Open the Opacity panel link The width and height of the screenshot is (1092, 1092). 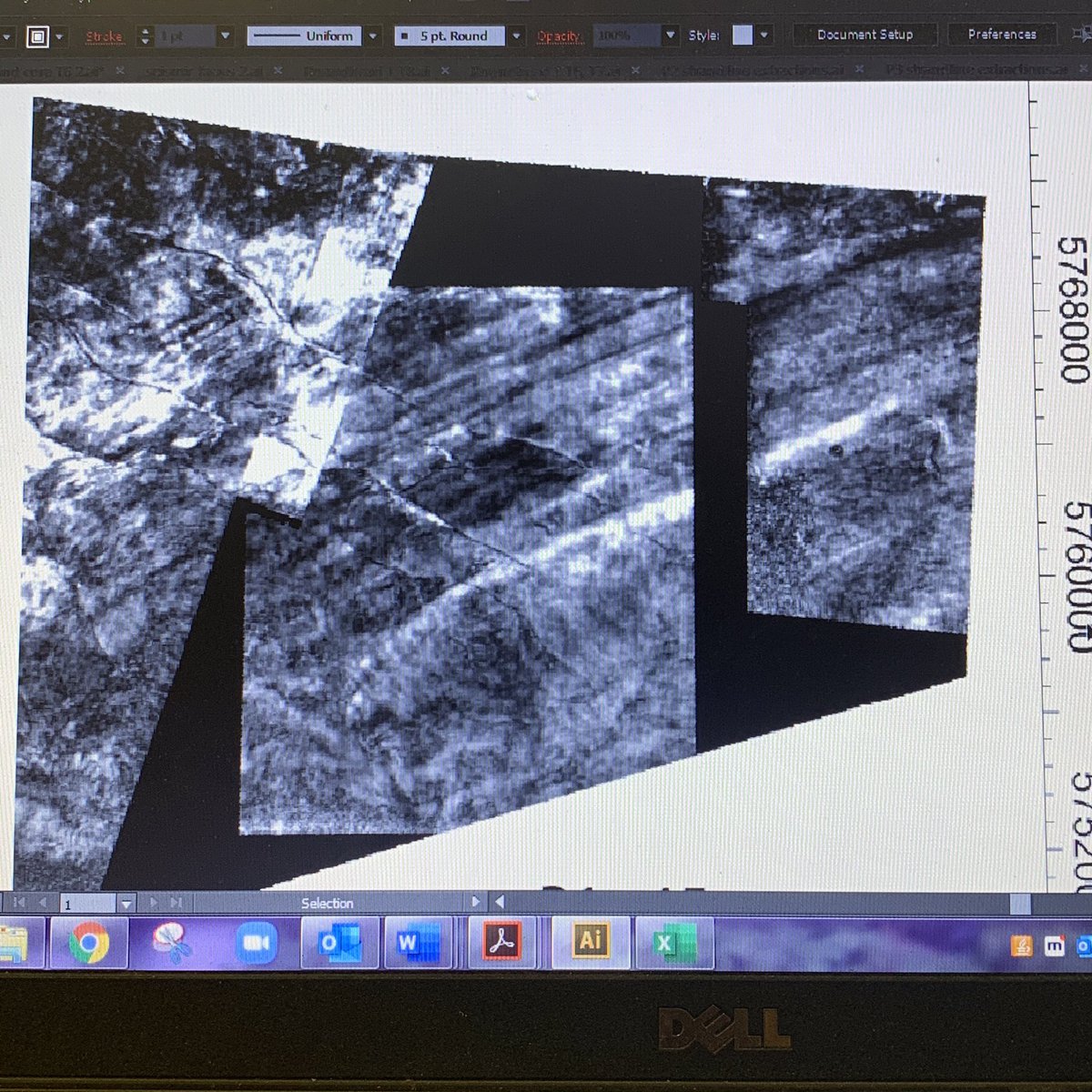[558, 36]
